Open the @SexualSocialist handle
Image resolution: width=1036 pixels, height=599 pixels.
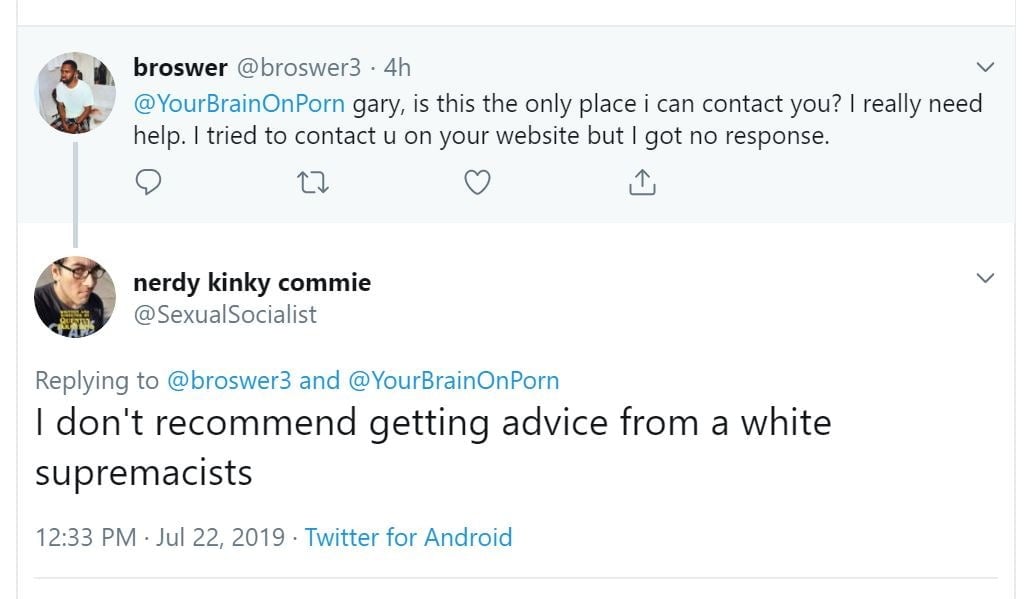(225, 315)
